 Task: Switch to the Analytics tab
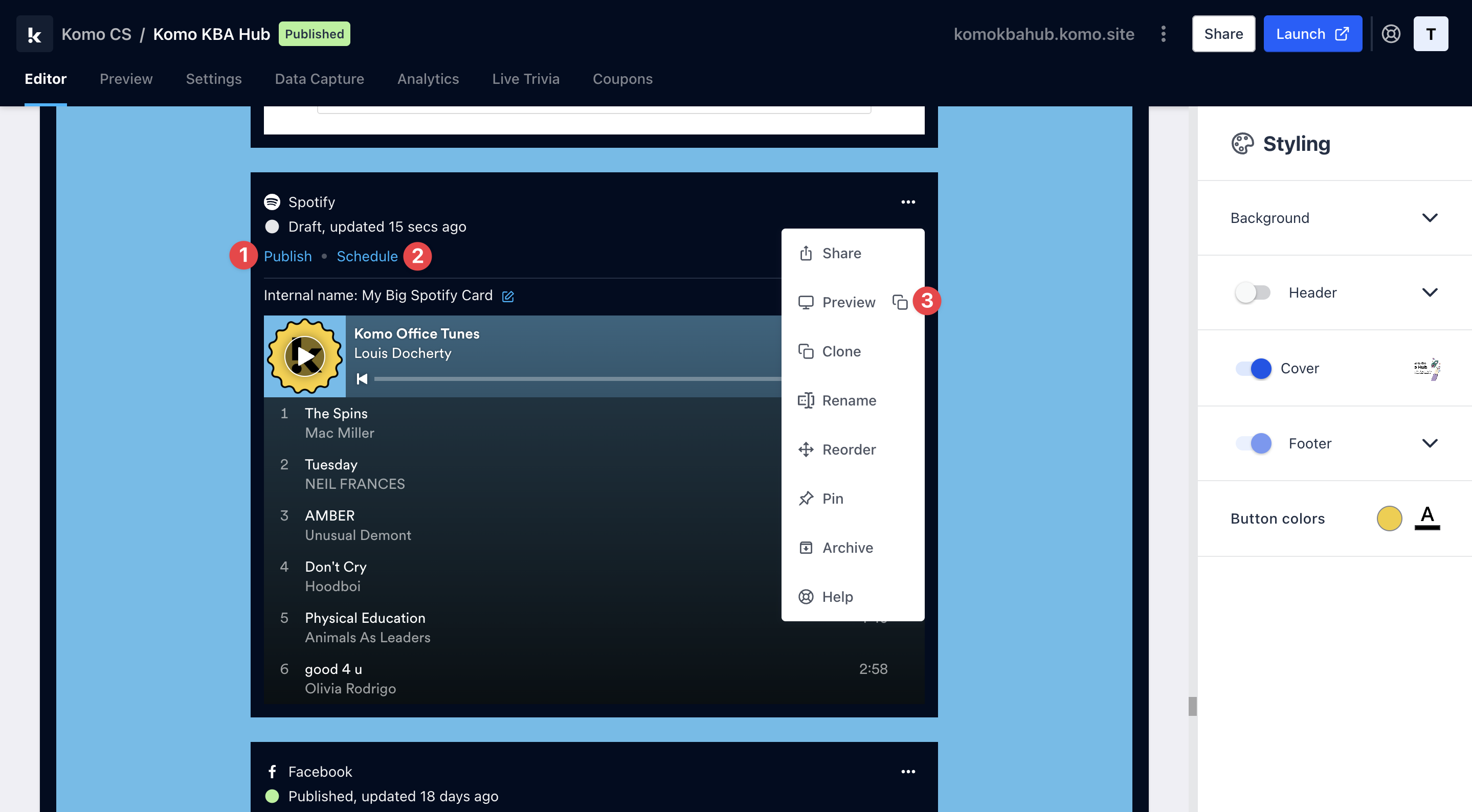pos(428,79)
